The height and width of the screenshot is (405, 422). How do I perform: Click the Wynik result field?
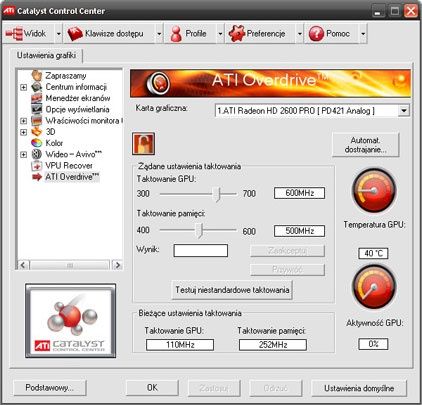coord(201,250)
